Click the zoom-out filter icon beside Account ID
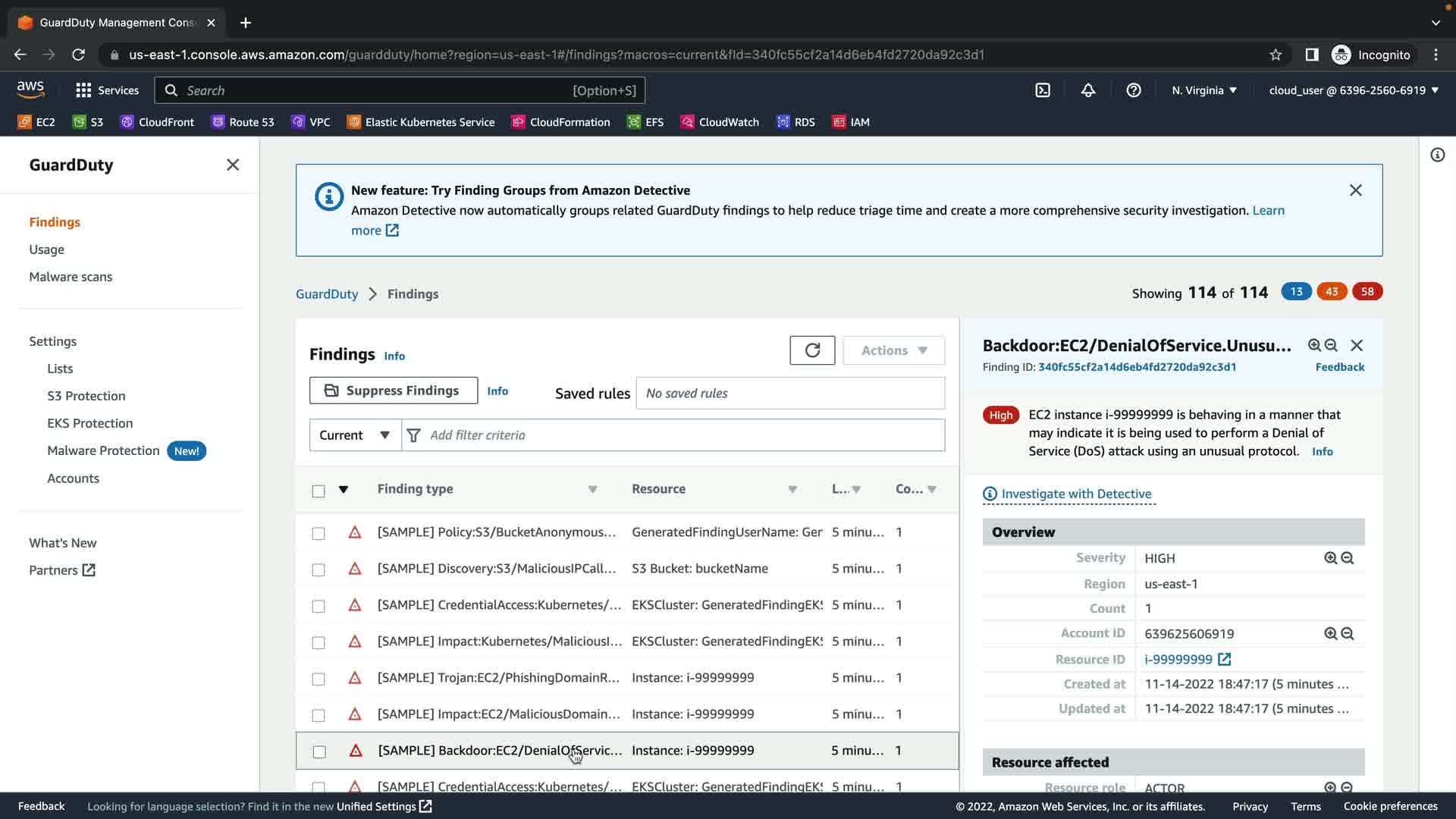 (x=1348, y=634)
